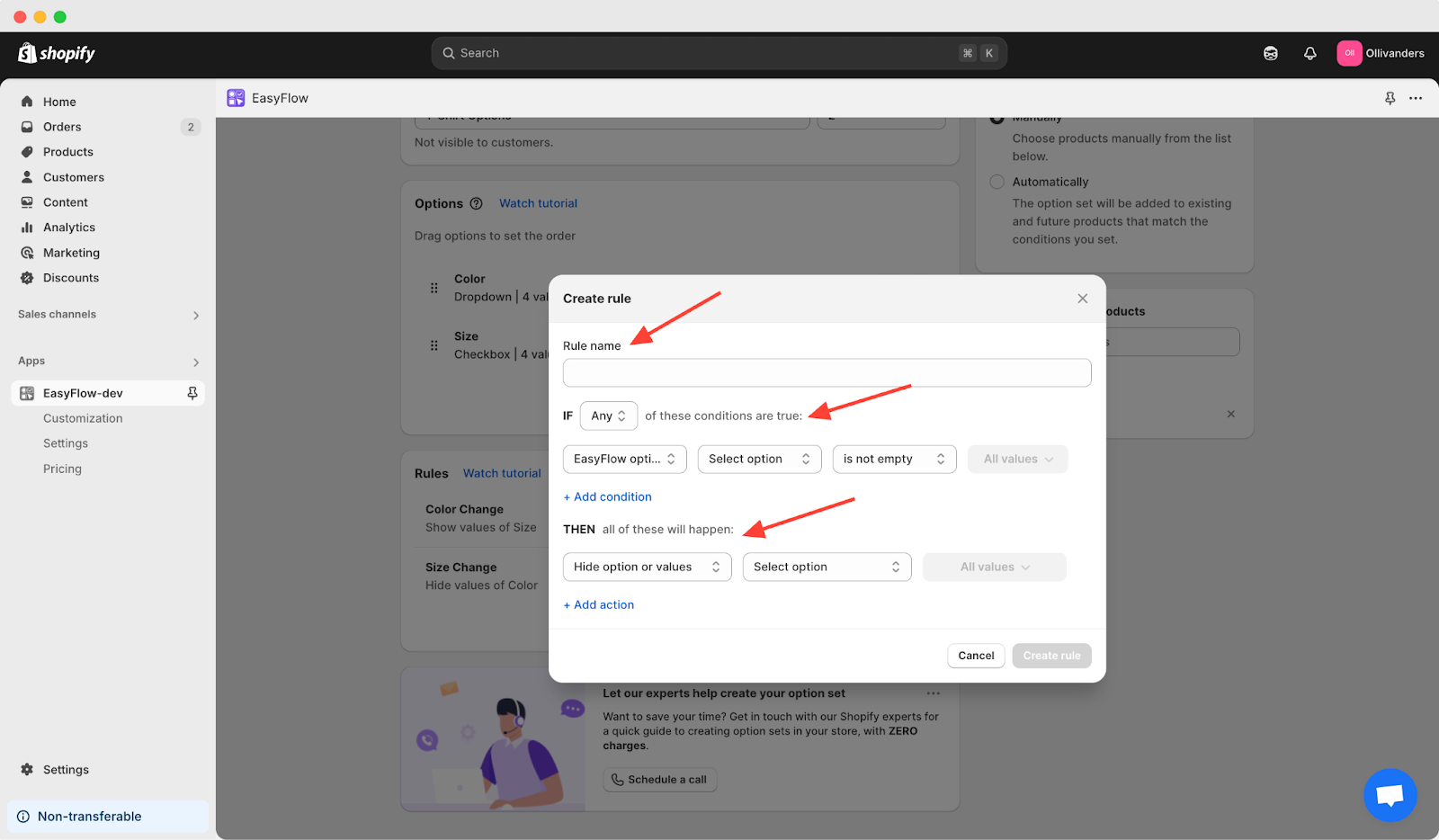This screenshot has width=1439, height=840.
Task: Open the Discounts badge icon
Action: (x=27, y=278)
